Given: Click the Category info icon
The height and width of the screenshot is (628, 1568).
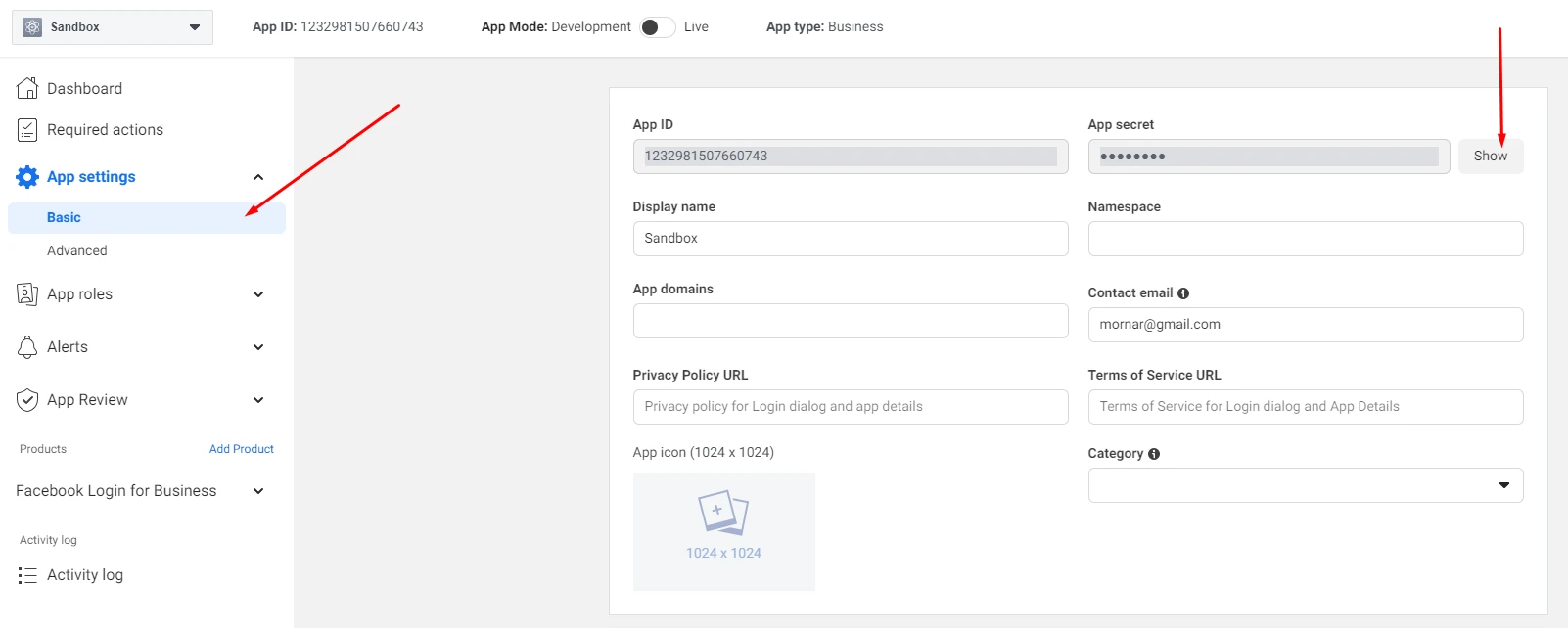Looking at the screenshot, I should coord(1154,454).
